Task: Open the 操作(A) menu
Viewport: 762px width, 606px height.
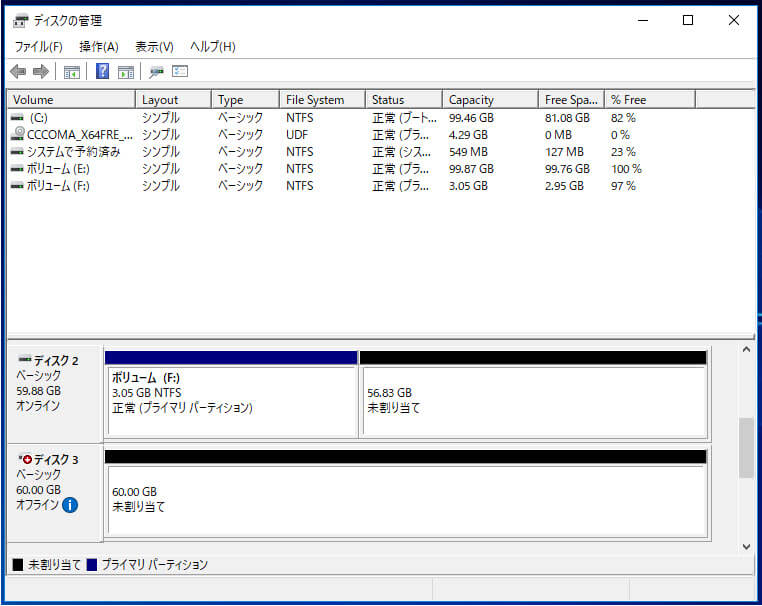Action: [x=99, y=47]
